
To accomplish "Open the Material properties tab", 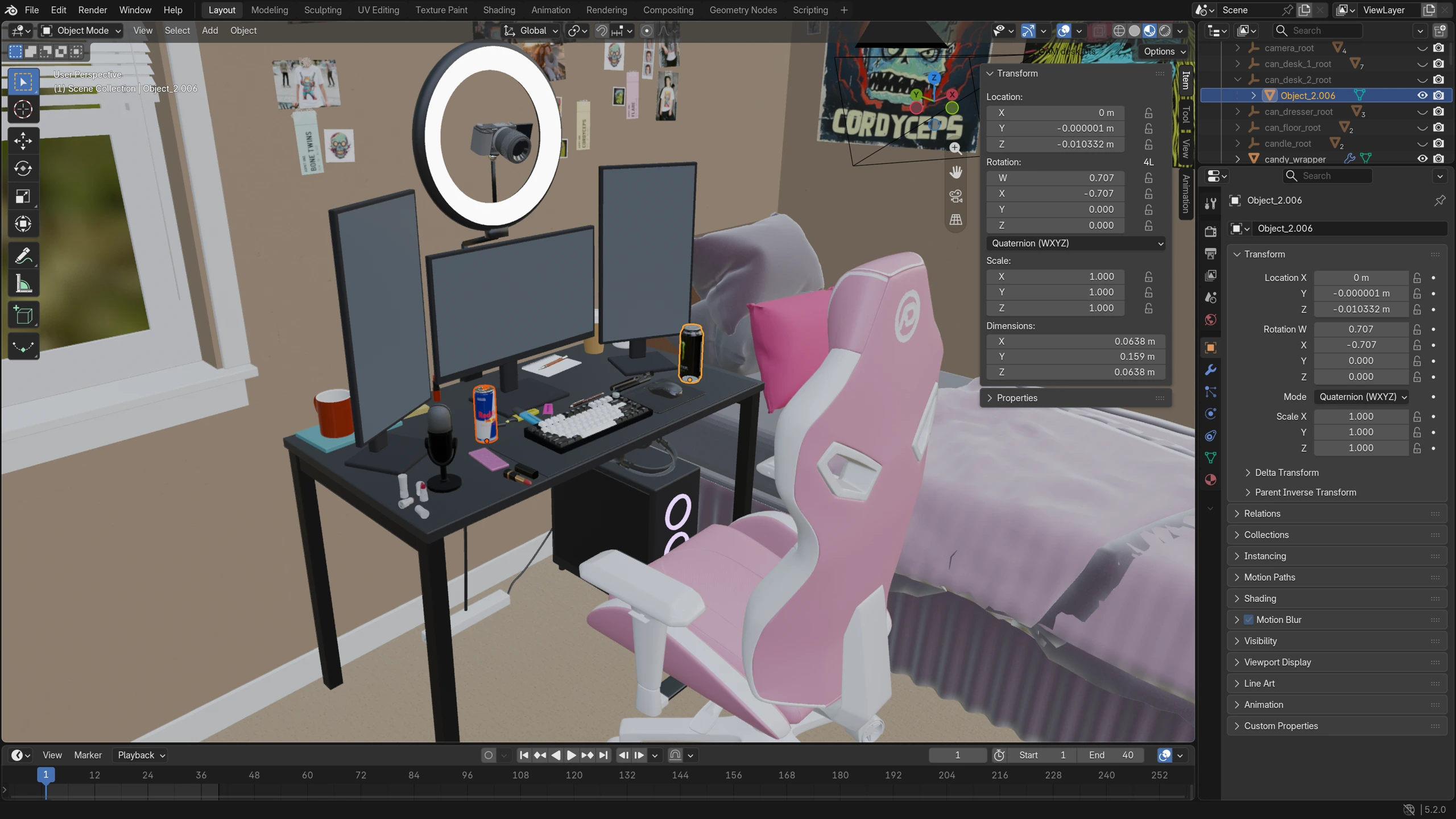I will tap(1210, 480).
